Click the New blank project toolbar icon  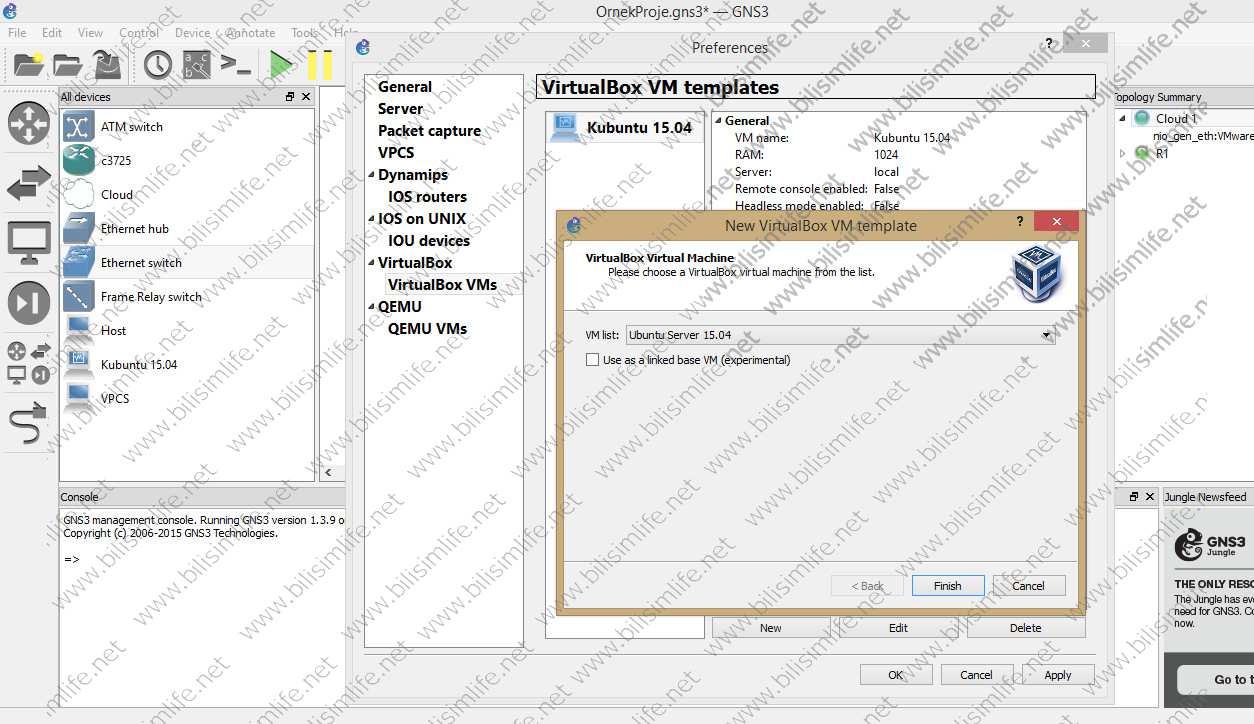pyautogui.click(x=28, y=65)
